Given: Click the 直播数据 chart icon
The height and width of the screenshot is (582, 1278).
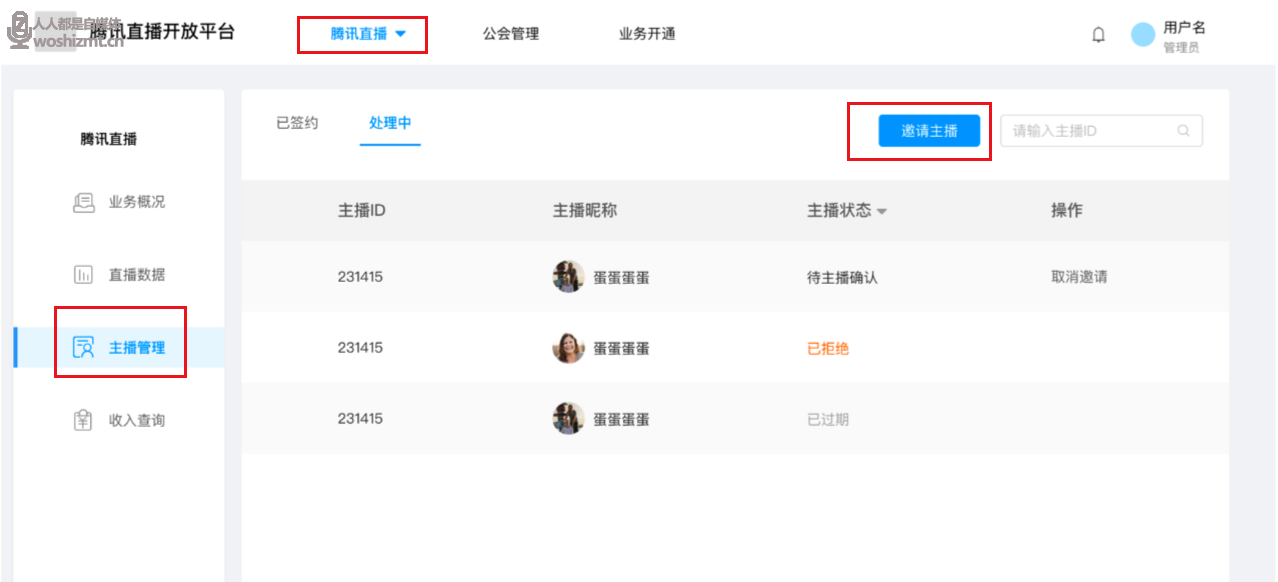Looking at the screenshot, I should [84, 275].
